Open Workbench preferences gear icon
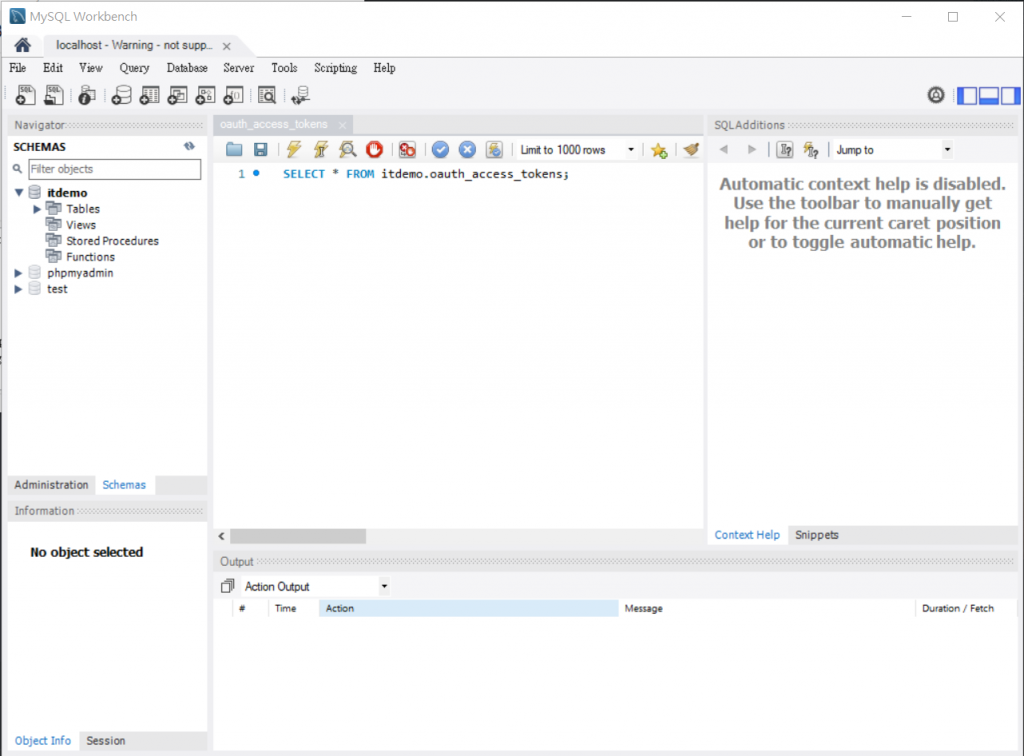 (x=936, y=95)
